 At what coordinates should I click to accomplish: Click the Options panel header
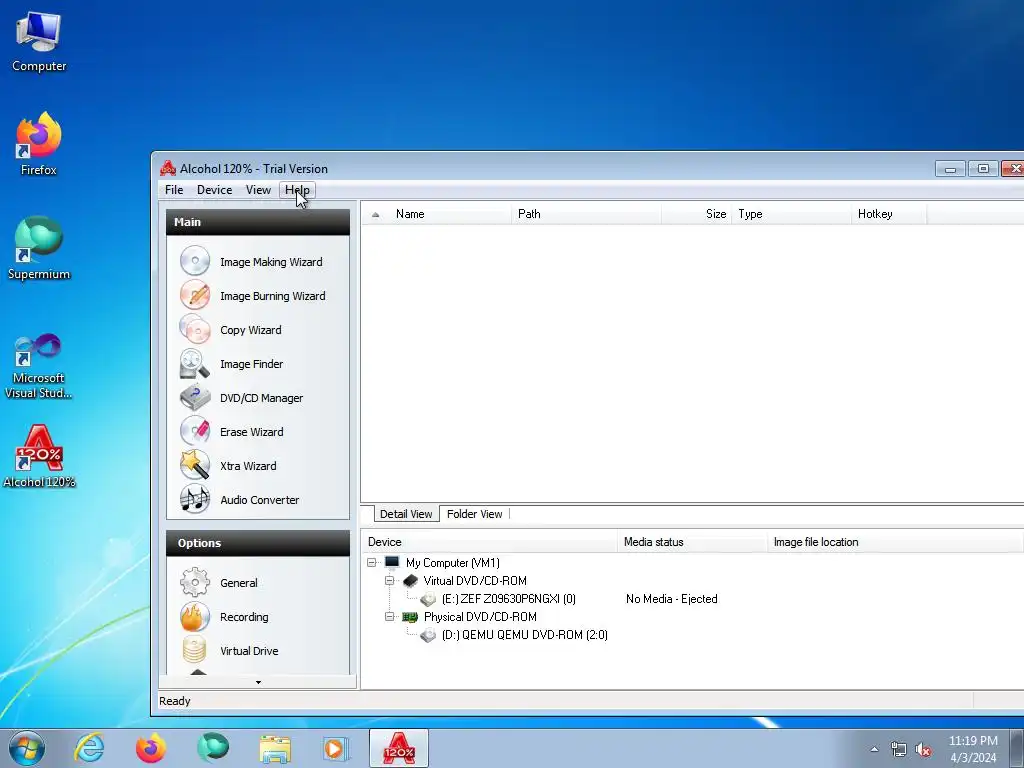[x=258, y=543]
